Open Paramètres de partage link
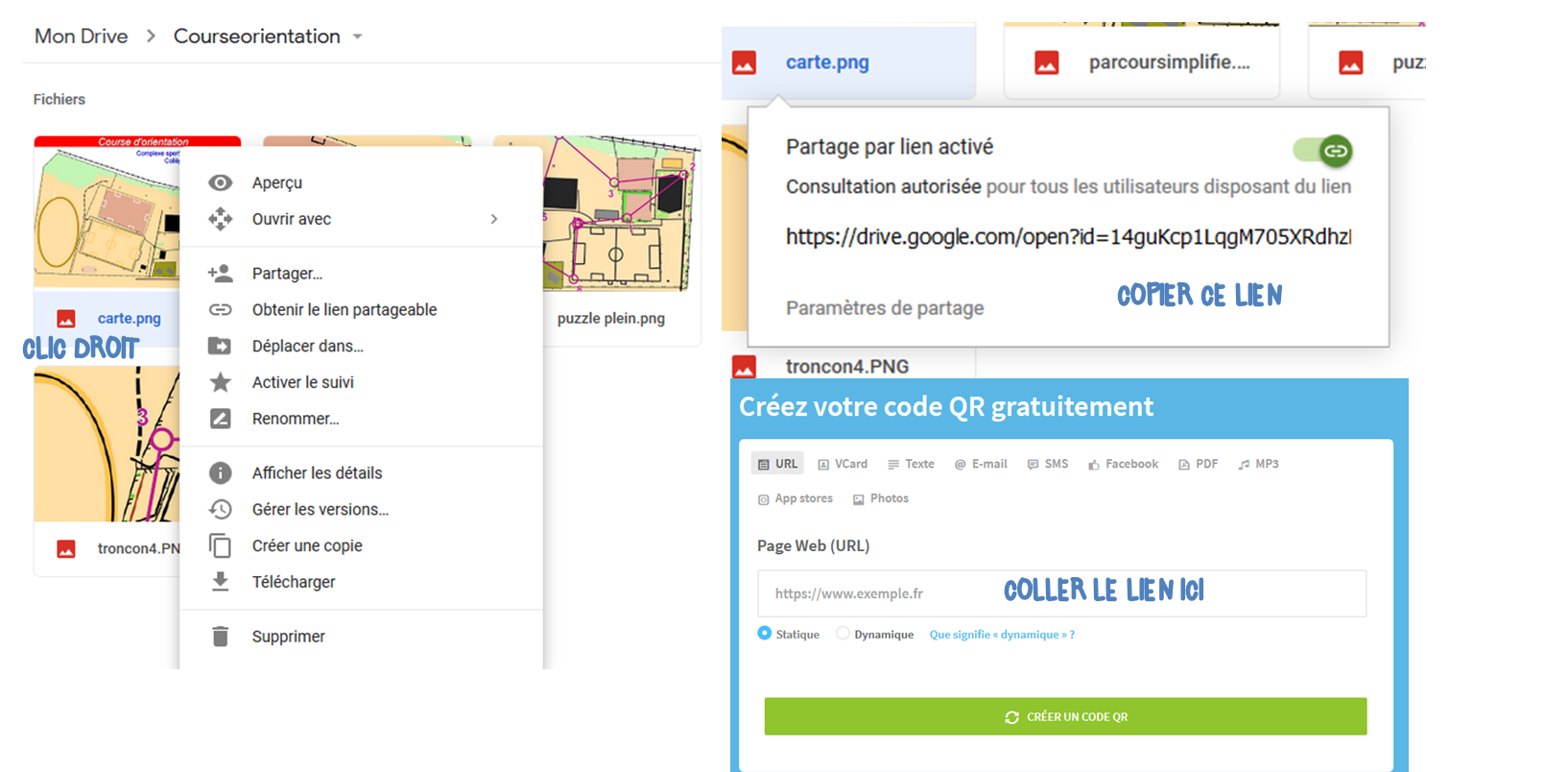Screen dimensions: 1568x772 [x=885, y=308]
